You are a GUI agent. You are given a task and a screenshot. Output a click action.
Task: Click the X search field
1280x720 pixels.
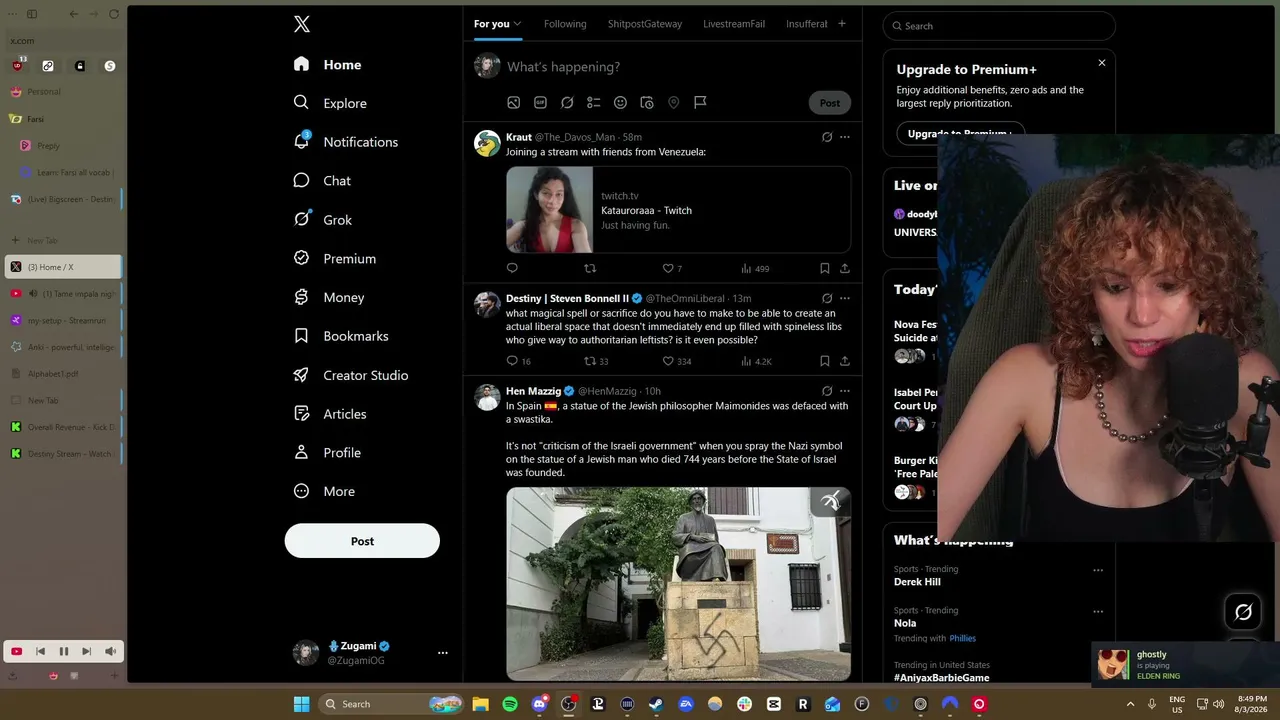(999, 26)
